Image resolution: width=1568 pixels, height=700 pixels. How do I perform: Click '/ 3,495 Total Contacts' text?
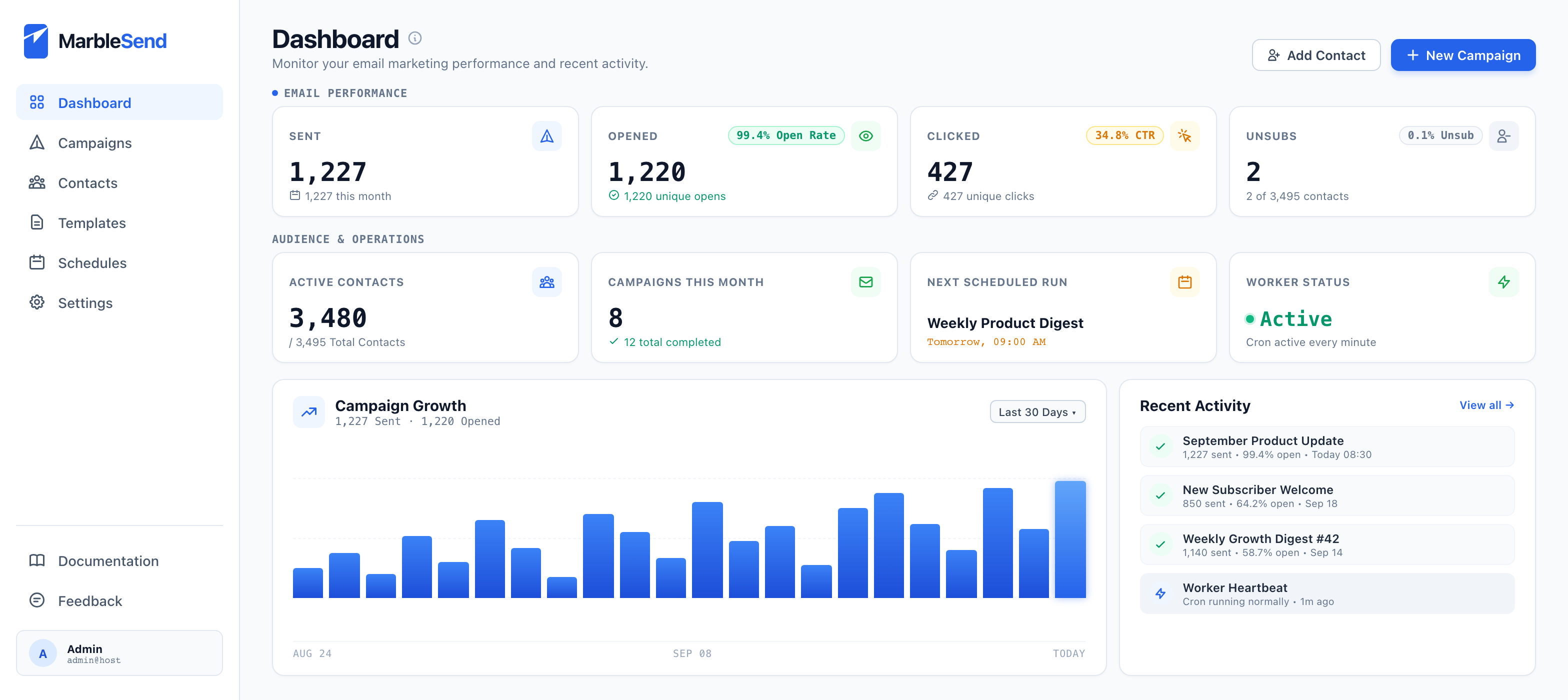coord(347,342)
